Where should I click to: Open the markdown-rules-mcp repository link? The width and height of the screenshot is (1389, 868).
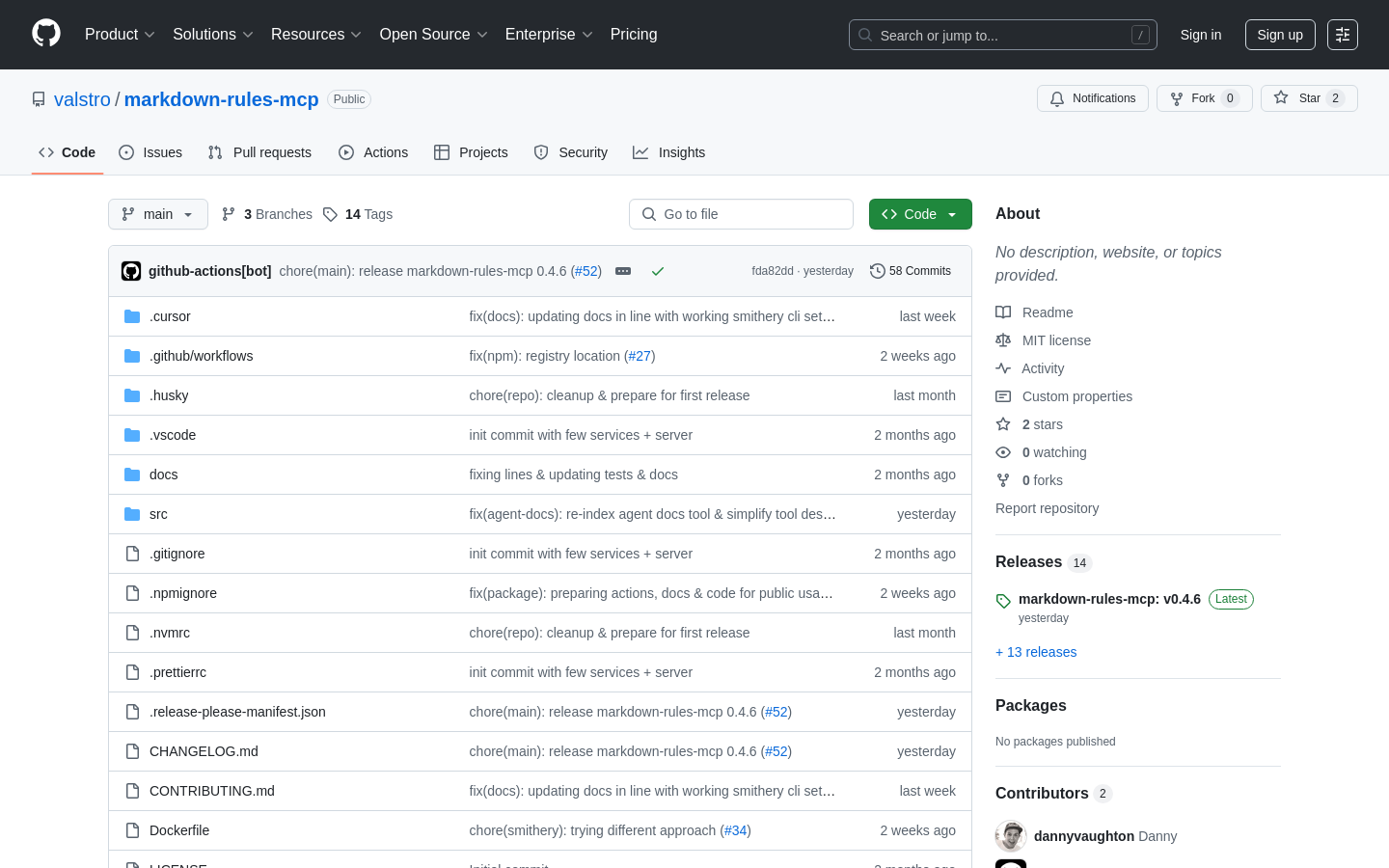pyautogui.click(x=221, y=99)
